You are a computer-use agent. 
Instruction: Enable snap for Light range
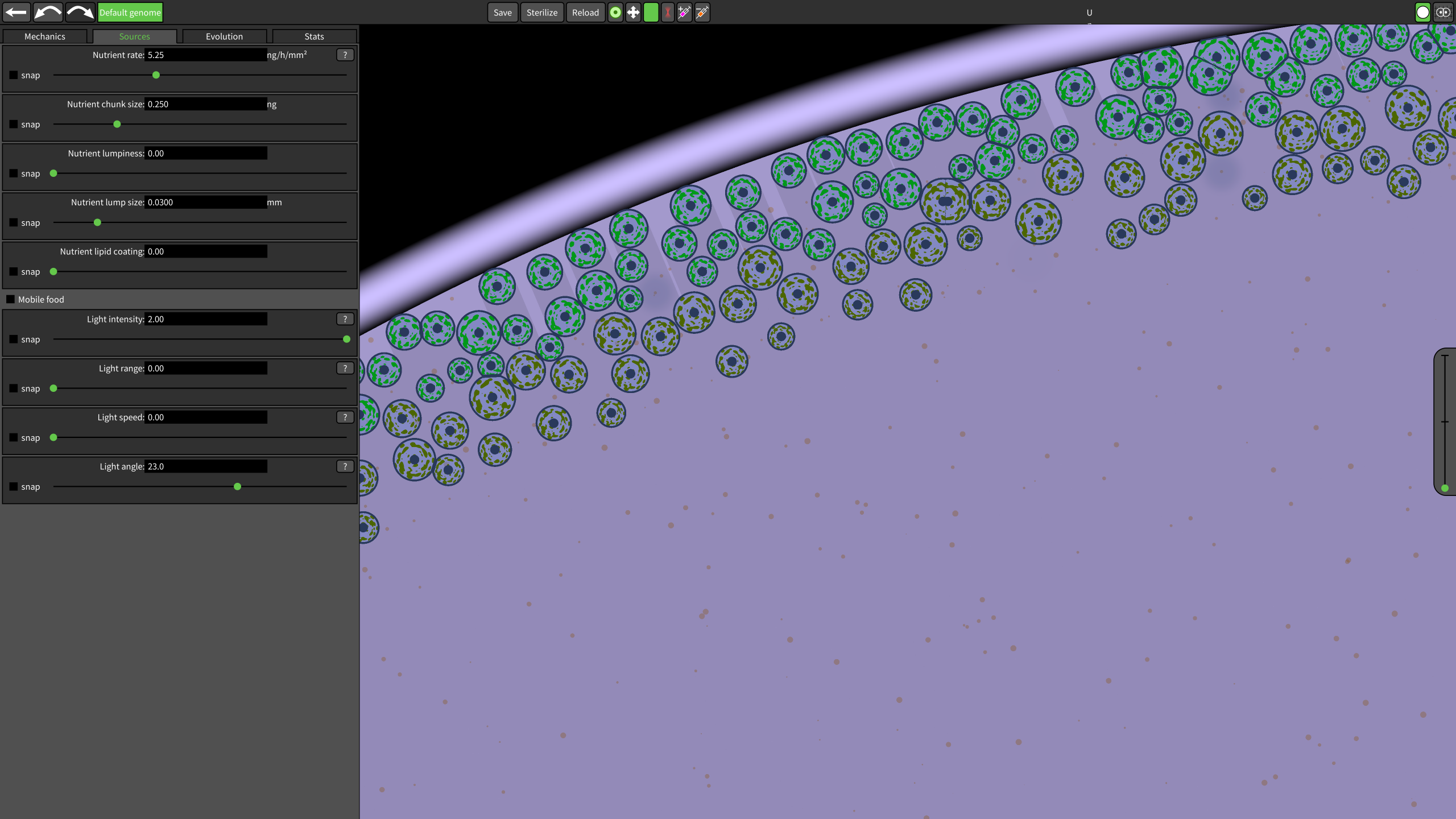(14, 388)
